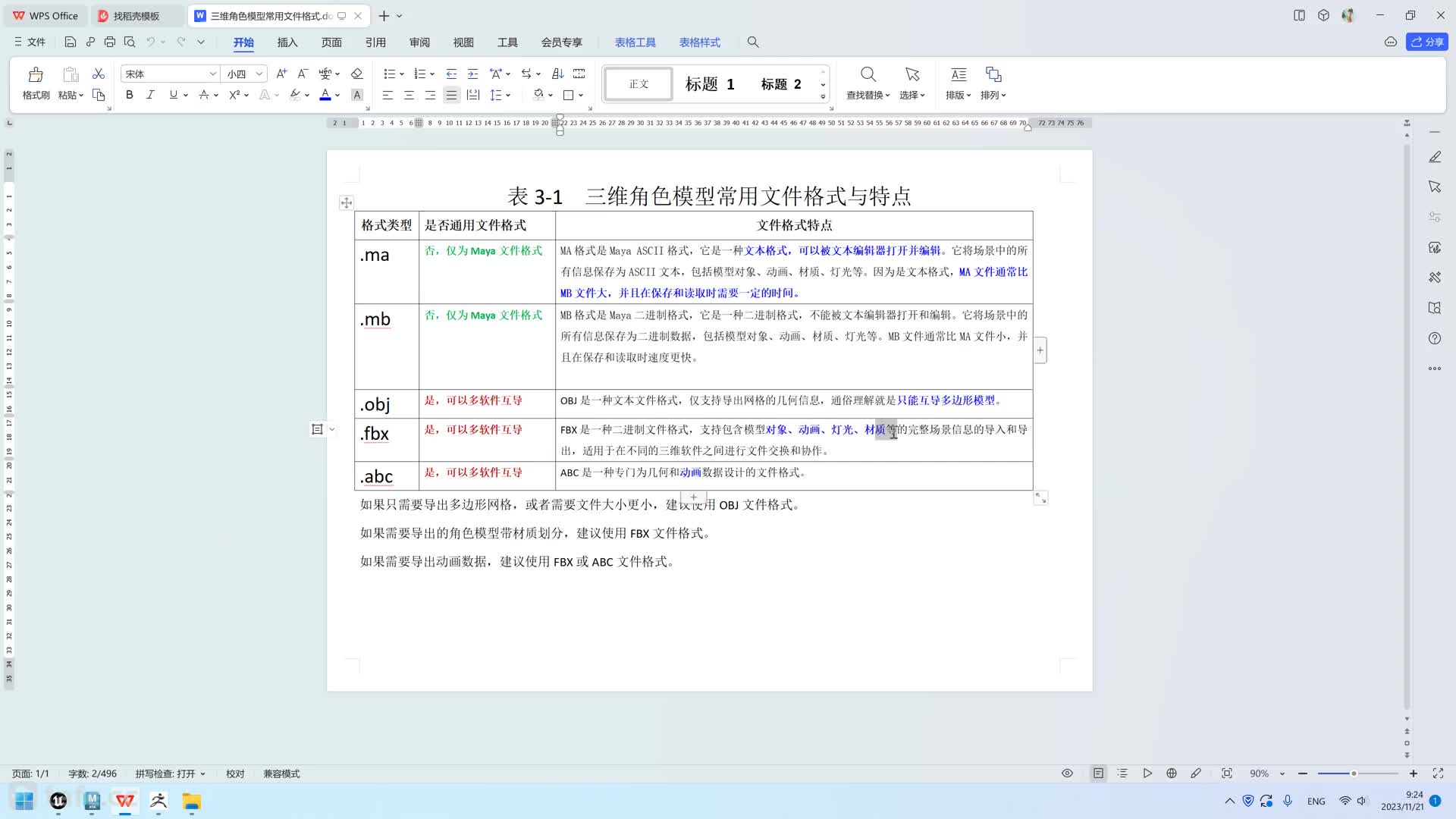The height and width of the screenshot is (819, 1456).
Task: Open Find and Replace magnifier icon
Action: click(x=868, y=74)
